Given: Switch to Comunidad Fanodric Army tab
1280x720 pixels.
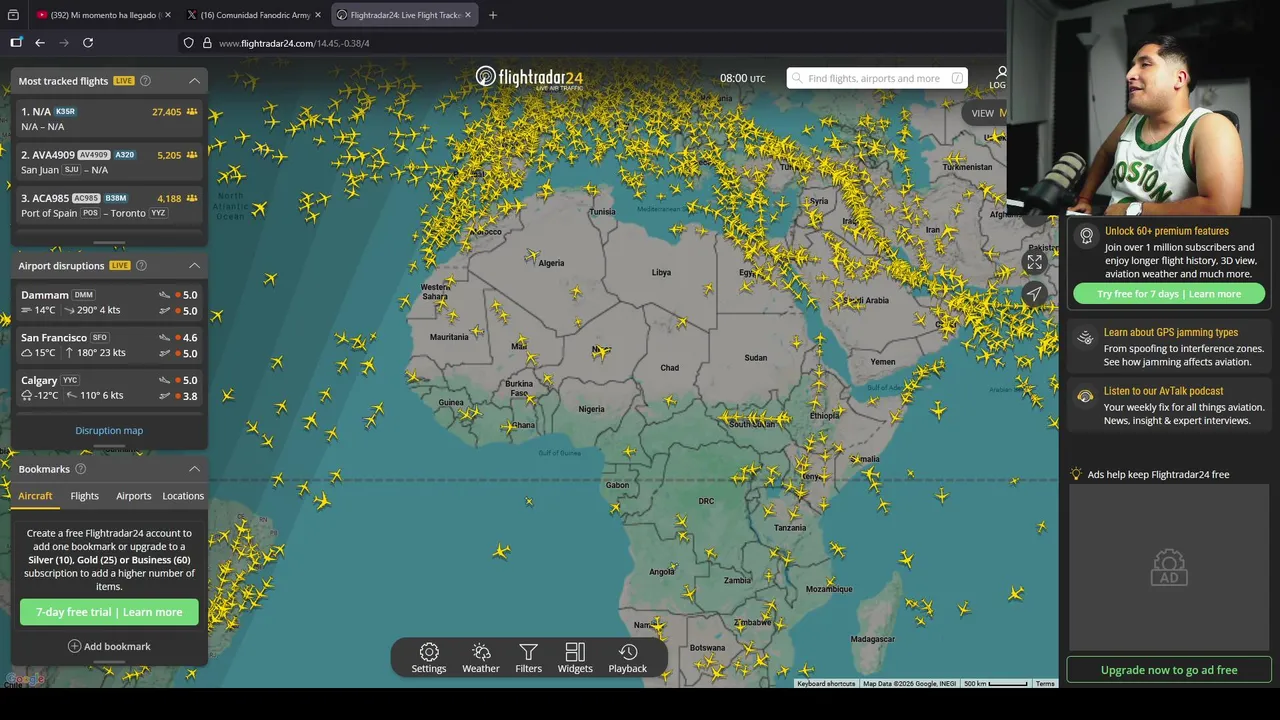Looking at the screenshot, I should [x=254, y=15].
